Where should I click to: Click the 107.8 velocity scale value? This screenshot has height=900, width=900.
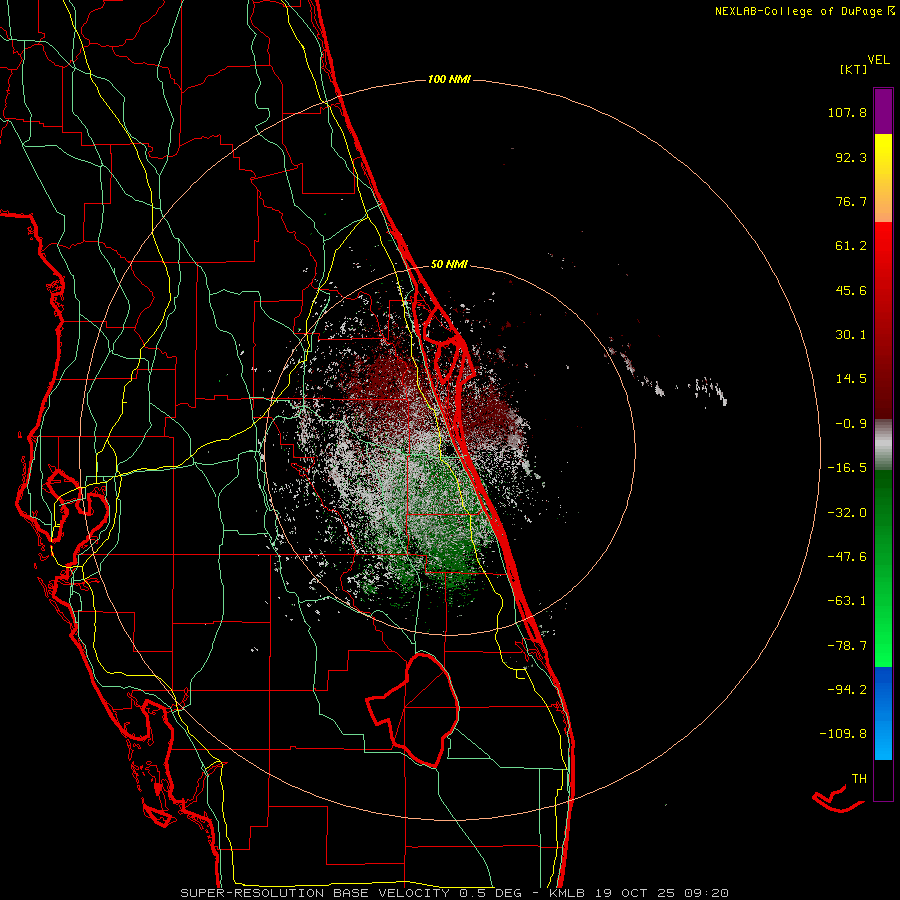847,112
